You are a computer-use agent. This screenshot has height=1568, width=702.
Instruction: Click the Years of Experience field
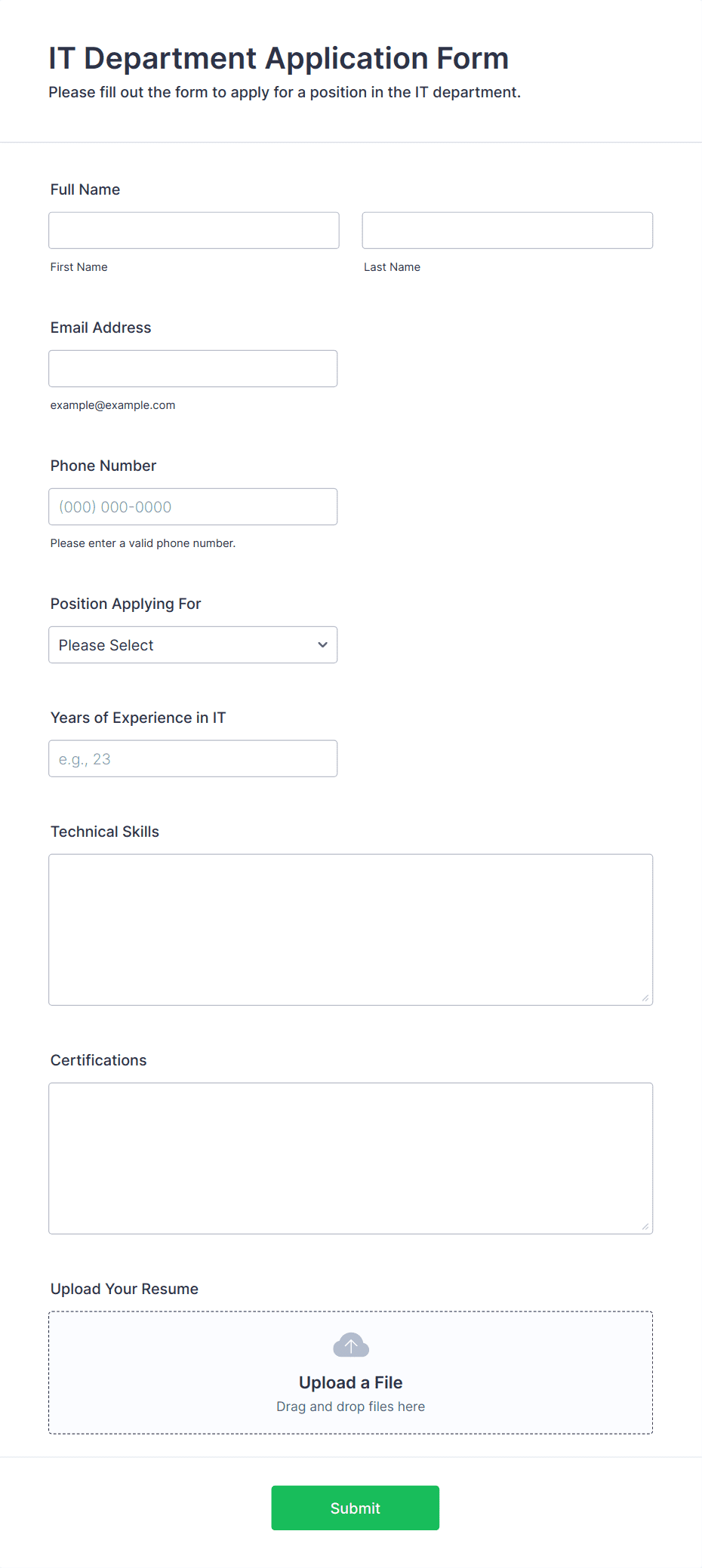[193, 758]
